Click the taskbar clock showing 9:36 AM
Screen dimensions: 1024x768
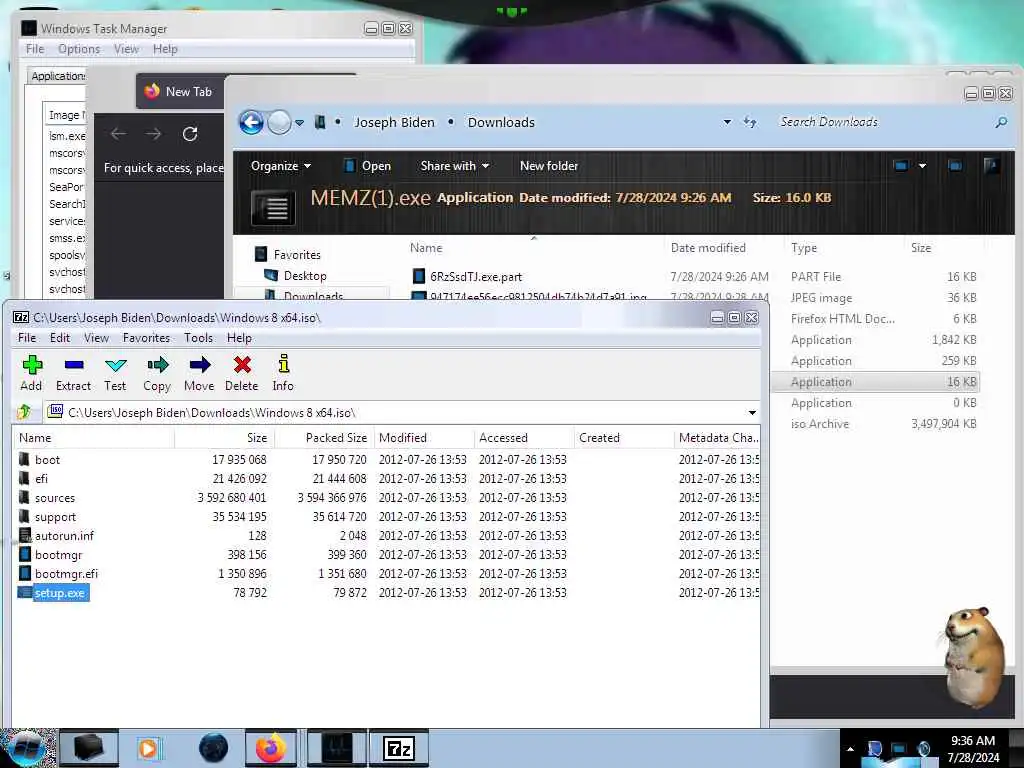point(972,749)
